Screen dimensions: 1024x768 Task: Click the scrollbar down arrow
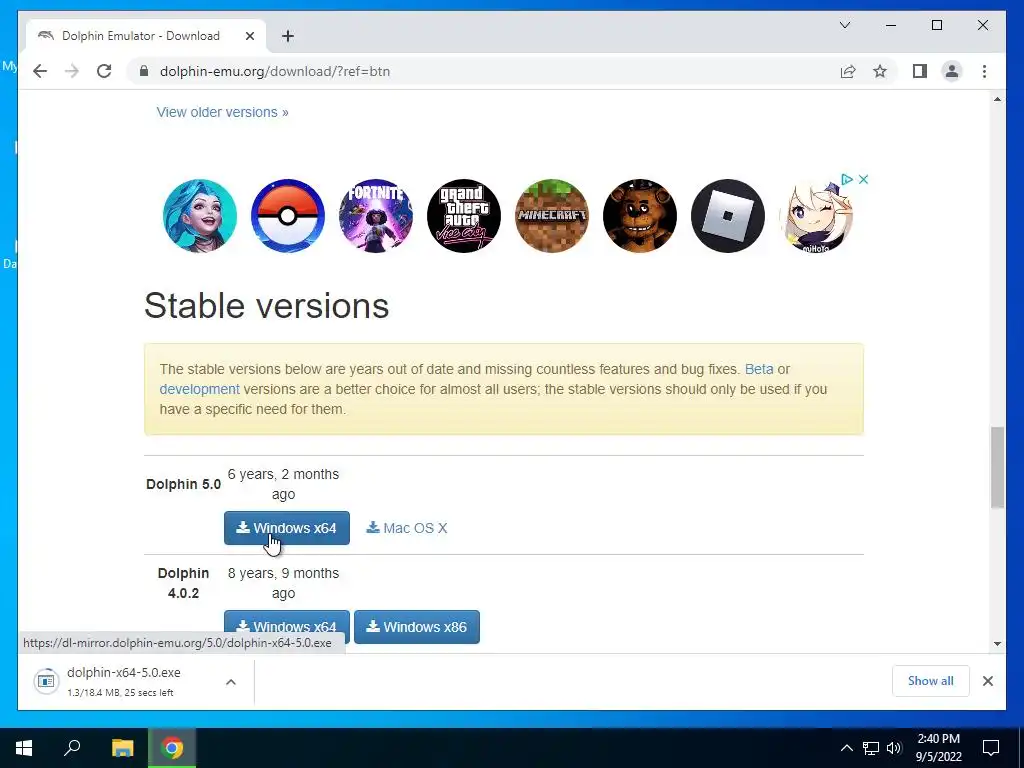(997, 644)
